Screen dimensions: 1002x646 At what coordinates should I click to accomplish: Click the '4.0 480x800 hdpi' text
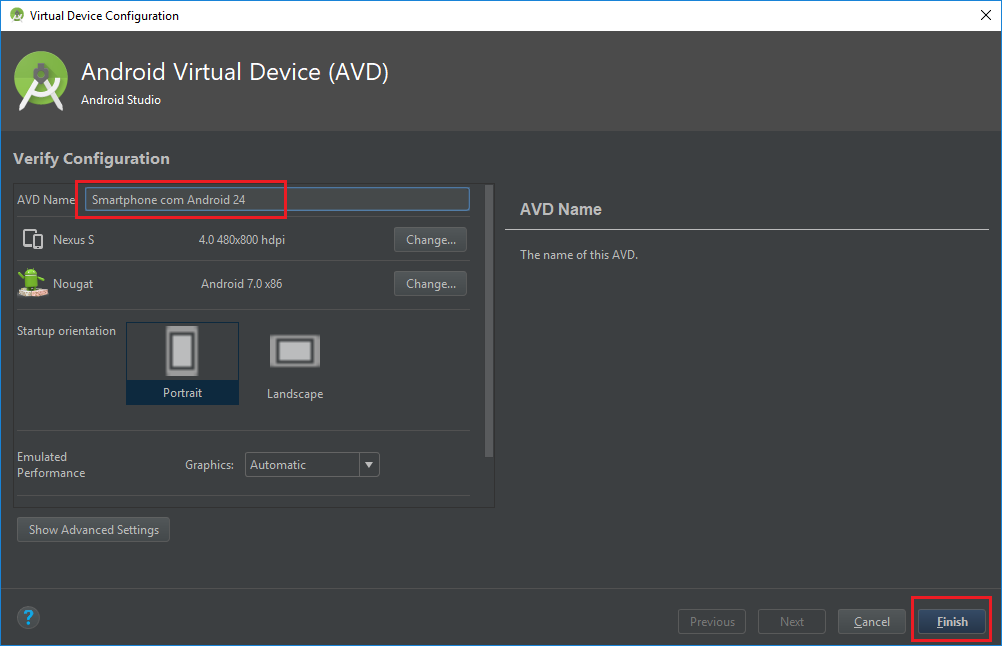242,240
